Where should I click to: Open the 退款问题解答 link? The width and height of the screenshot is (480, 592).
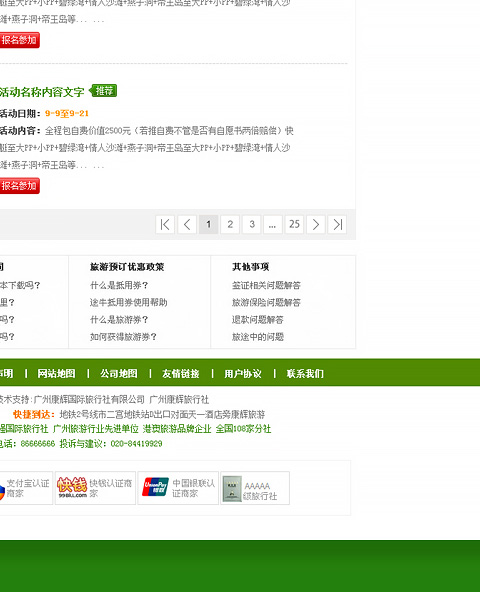tap(258, 320)
